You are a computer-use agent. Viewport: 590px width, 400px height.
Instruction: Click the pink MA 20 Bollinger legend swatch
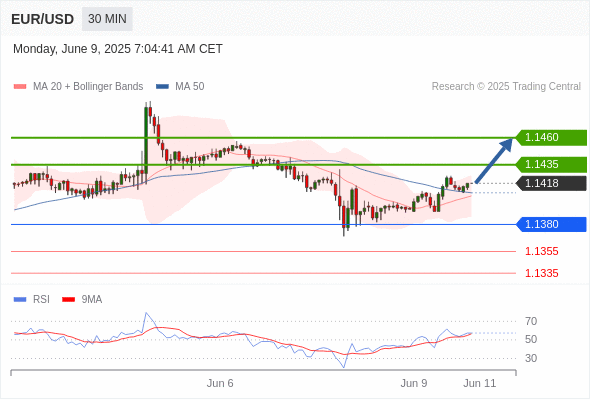[20, 87]
